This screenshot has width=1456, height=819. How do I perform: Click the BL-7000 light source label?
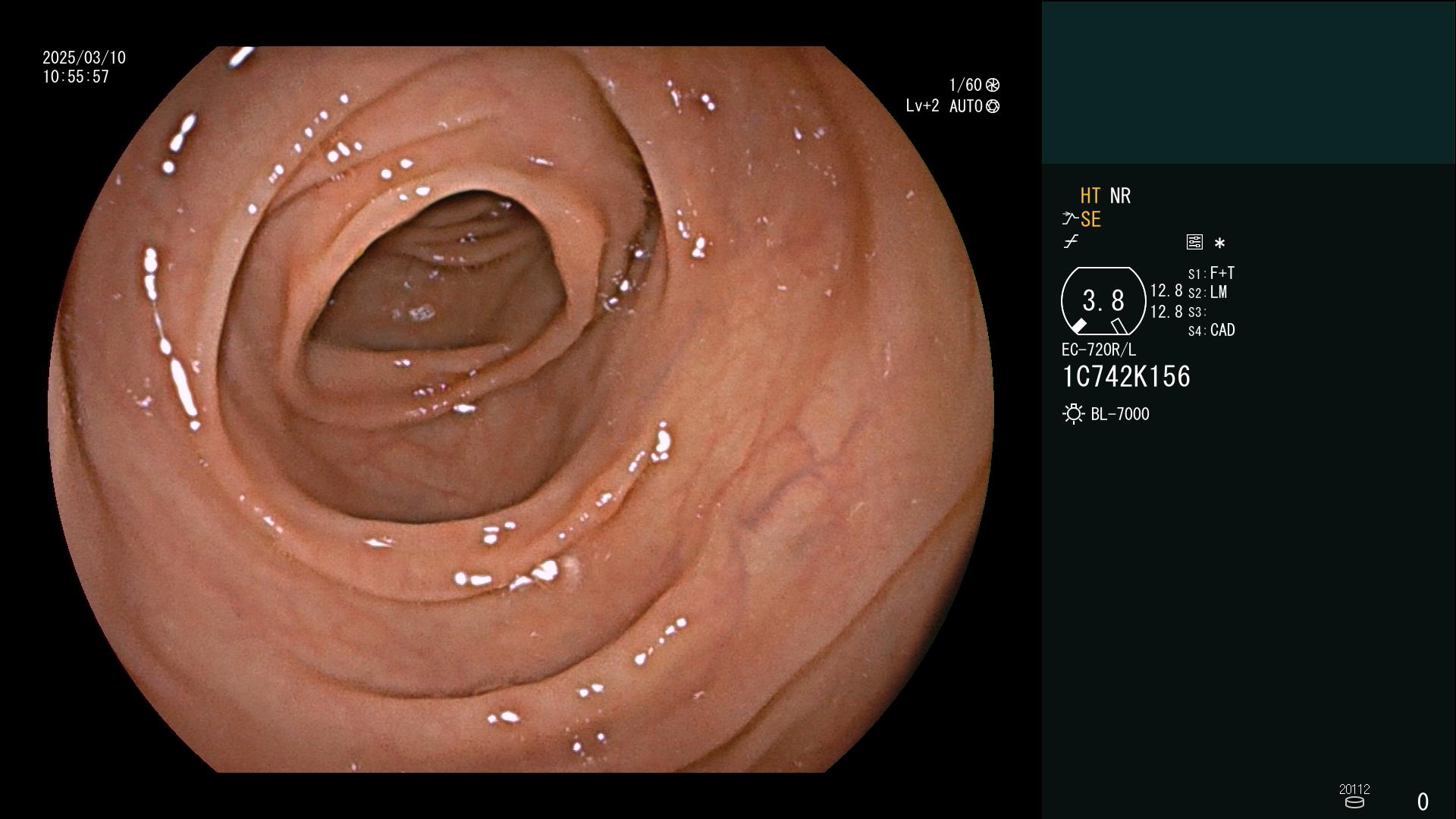pos(1120,414)
